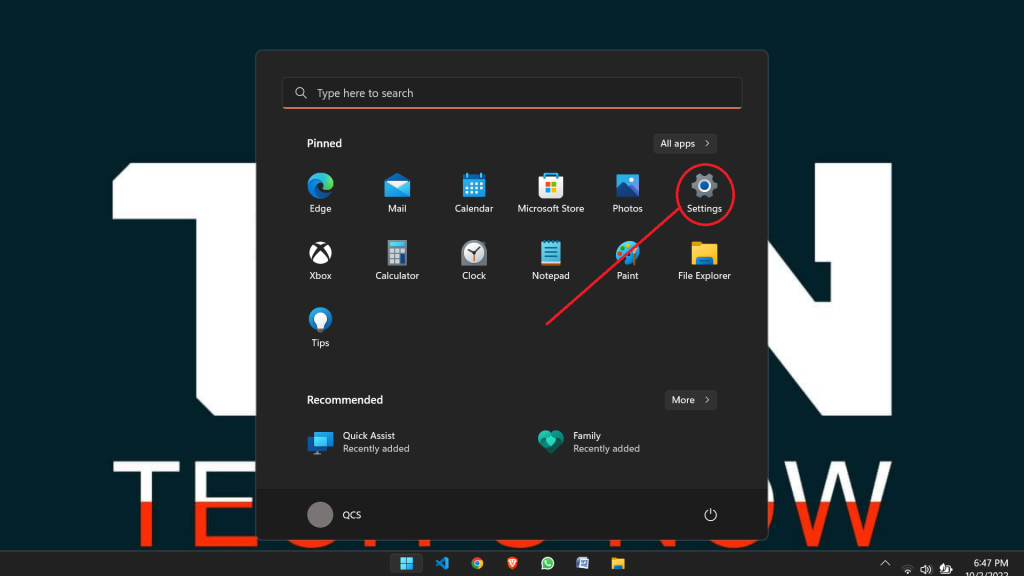Open Quick Assist from Recommended

[x=359, y=442]
